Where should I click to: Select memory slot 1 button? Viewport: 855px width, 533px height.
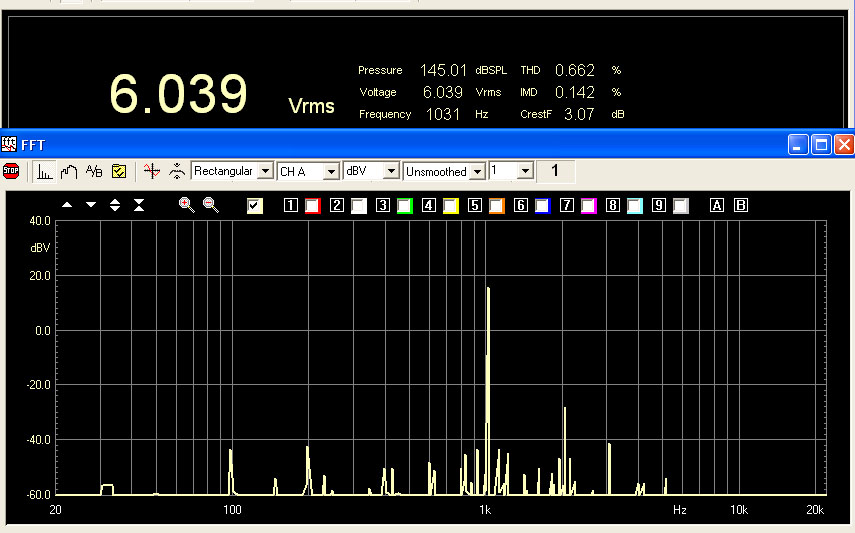[x=291, y=206]
